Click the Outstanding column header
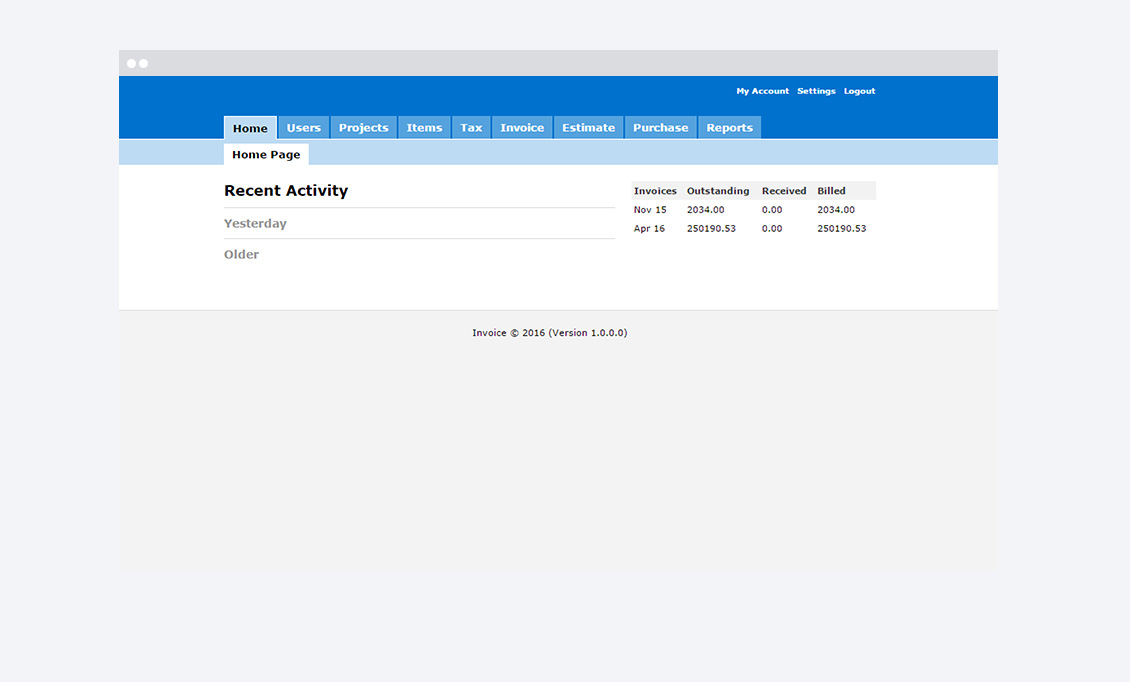1130x682 pixels. tap(717, 191)
